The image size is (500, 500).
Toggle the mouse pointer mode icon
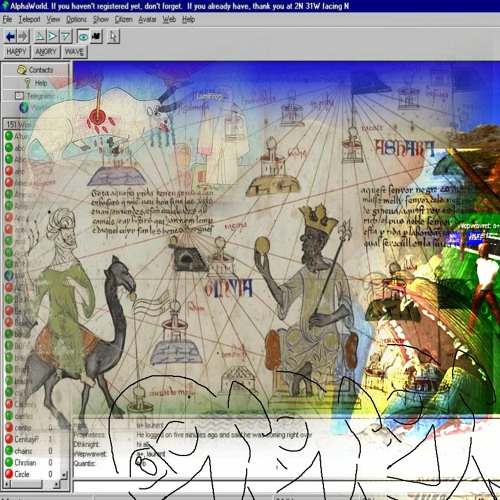click(x=113, y=36)
